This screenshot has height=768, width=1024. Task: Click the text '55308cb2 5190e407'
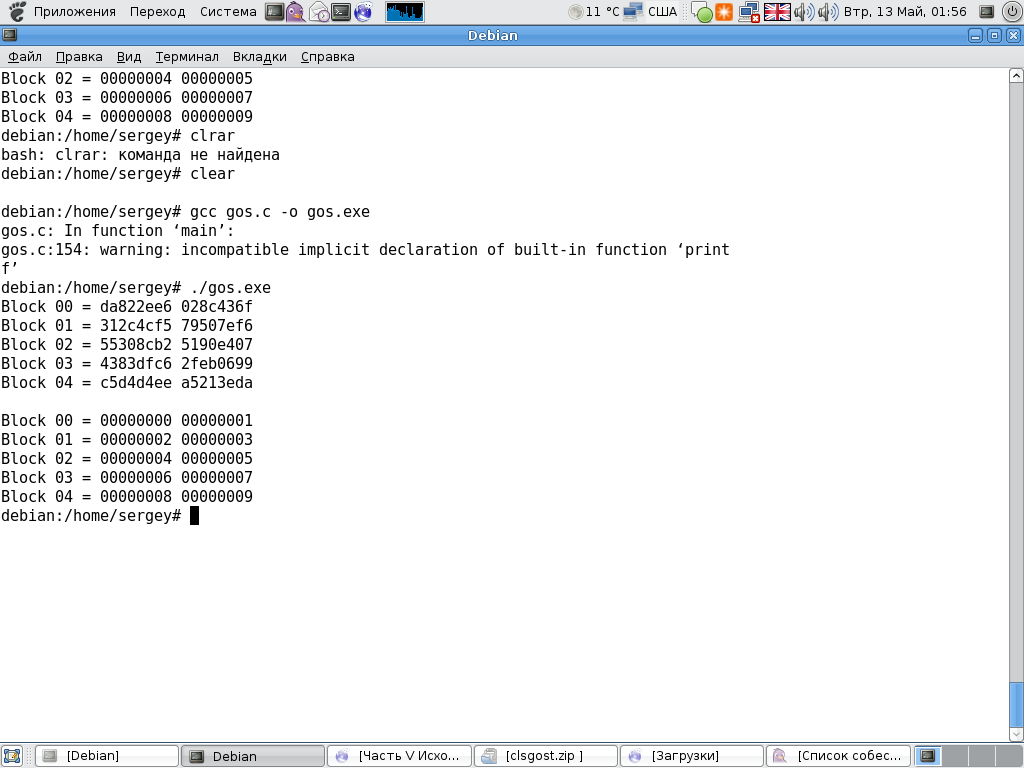176,344
